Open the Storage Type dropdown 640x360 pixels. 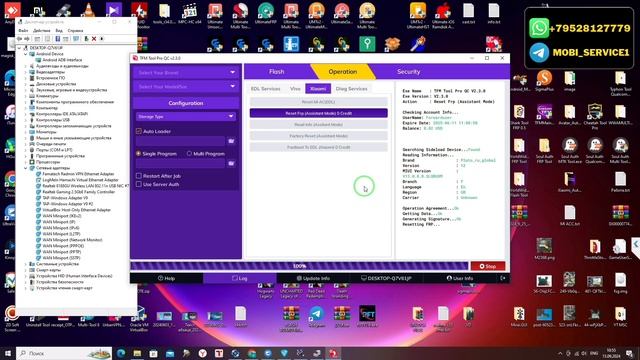coord(186,117)
